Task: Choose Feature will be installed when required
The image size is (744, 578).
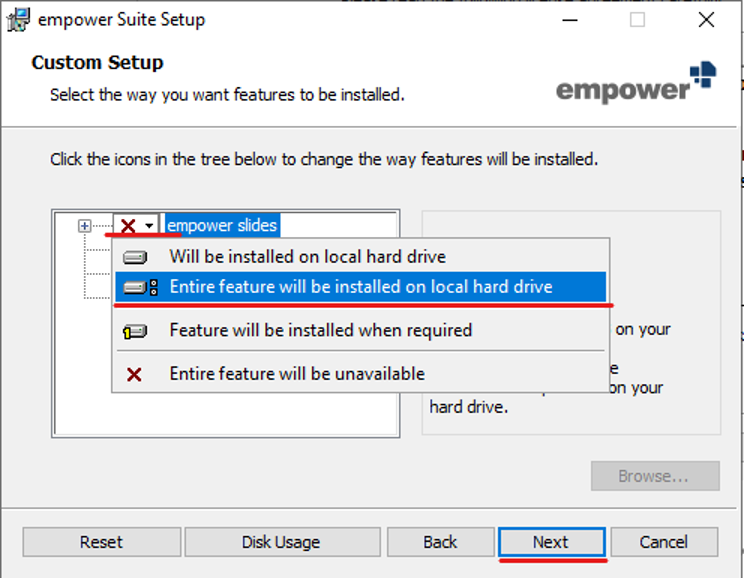Action: [361, 330]
